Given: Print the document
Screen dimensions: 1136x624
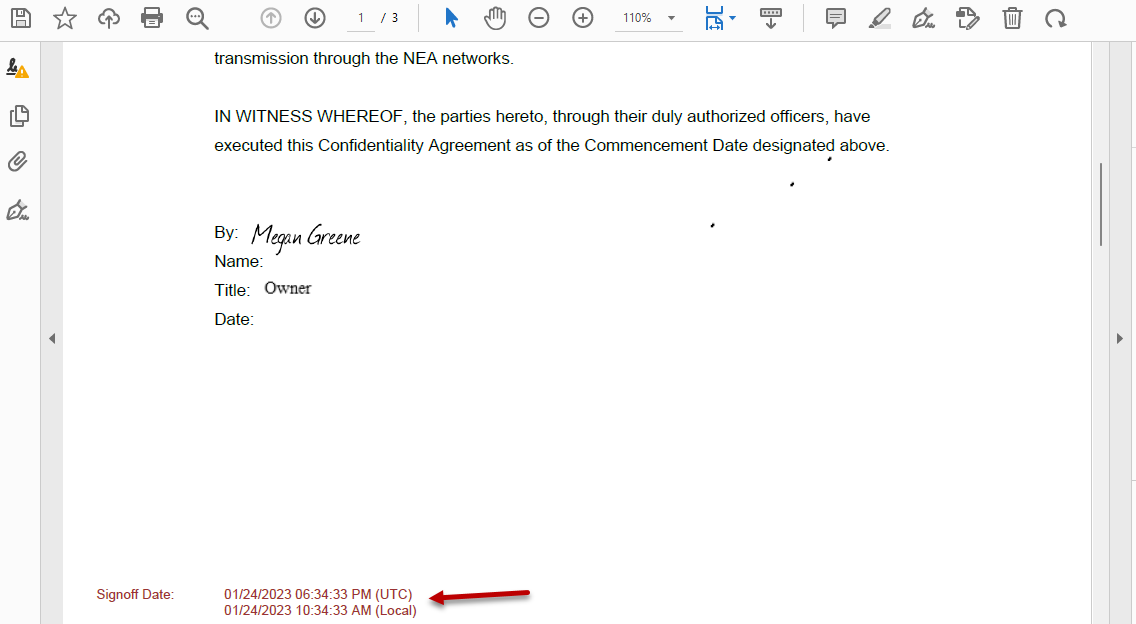Looking at the screenshot, I should (152, 18).
